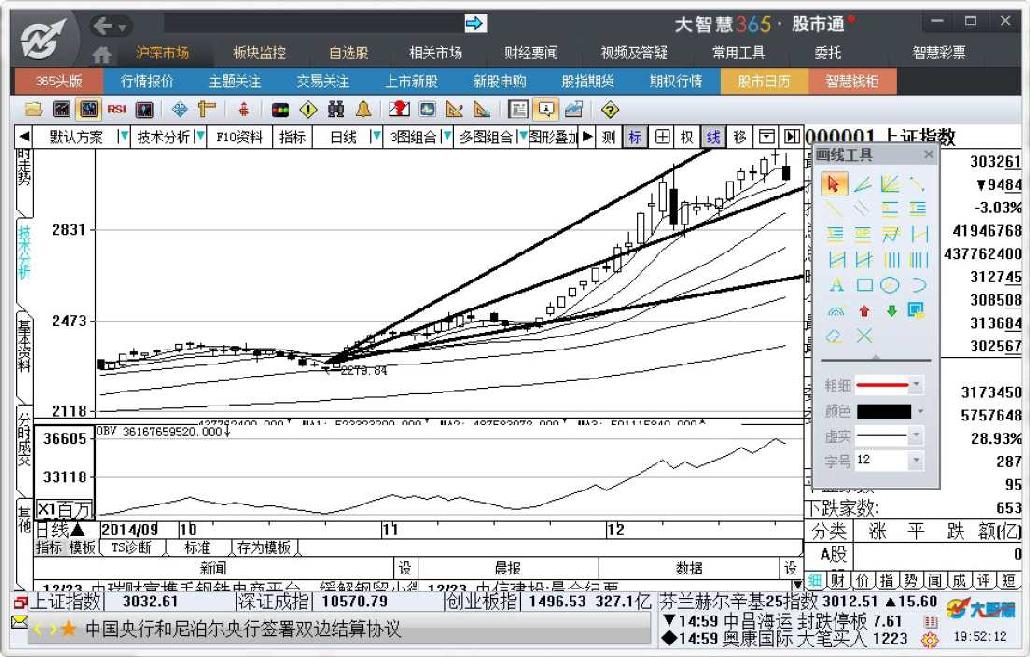Select the arc drawing tool
The image size is (1030, 657).
pos(918,285)
